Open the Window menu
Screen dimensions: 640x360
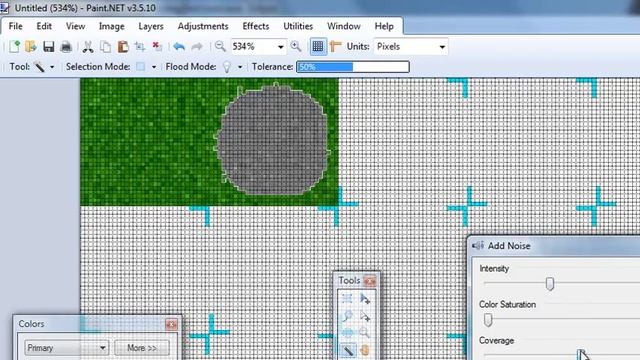point(344,26)
